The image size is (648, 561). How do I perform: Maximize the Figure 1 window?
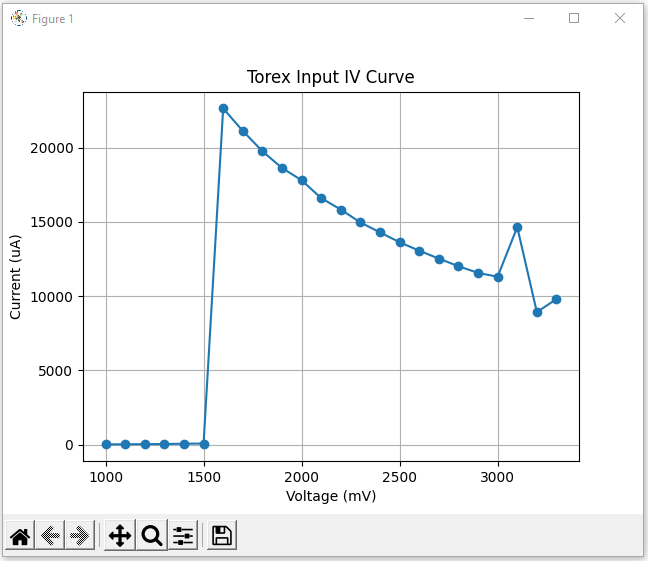[574, 18]
